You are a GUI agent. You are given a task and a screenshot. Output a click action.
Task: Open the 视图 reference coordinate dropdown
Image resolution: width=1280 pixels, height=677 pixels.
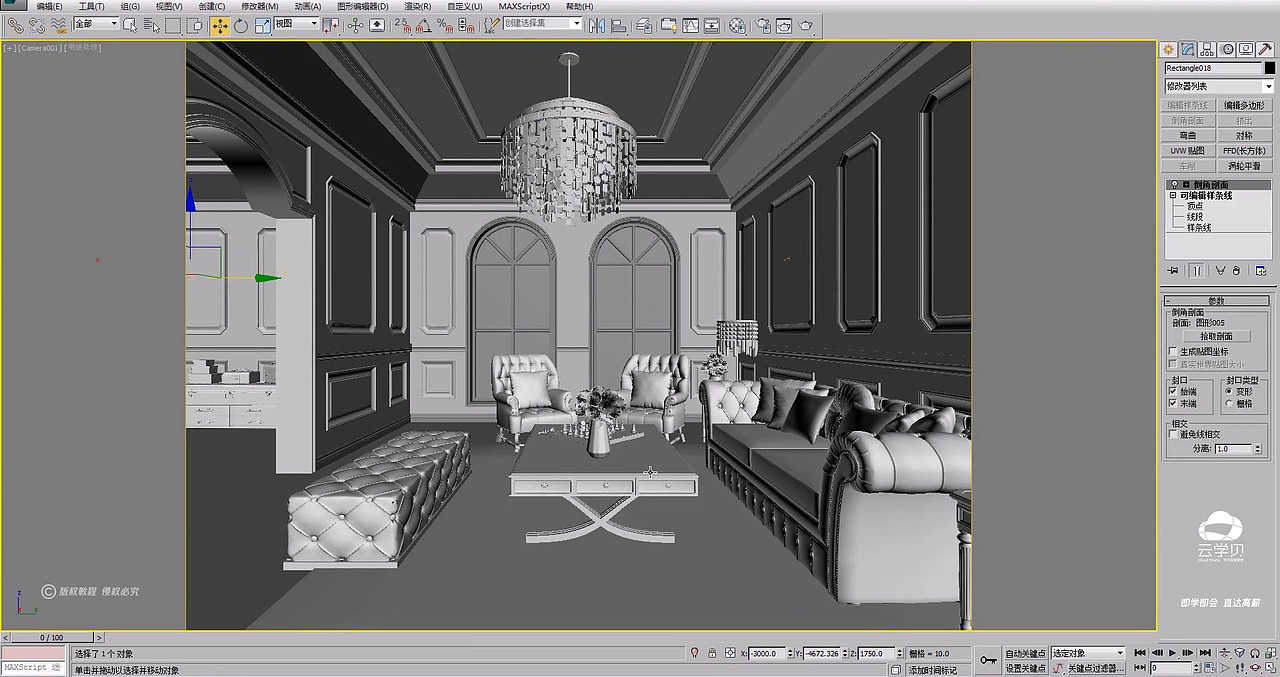pos(295,23)
